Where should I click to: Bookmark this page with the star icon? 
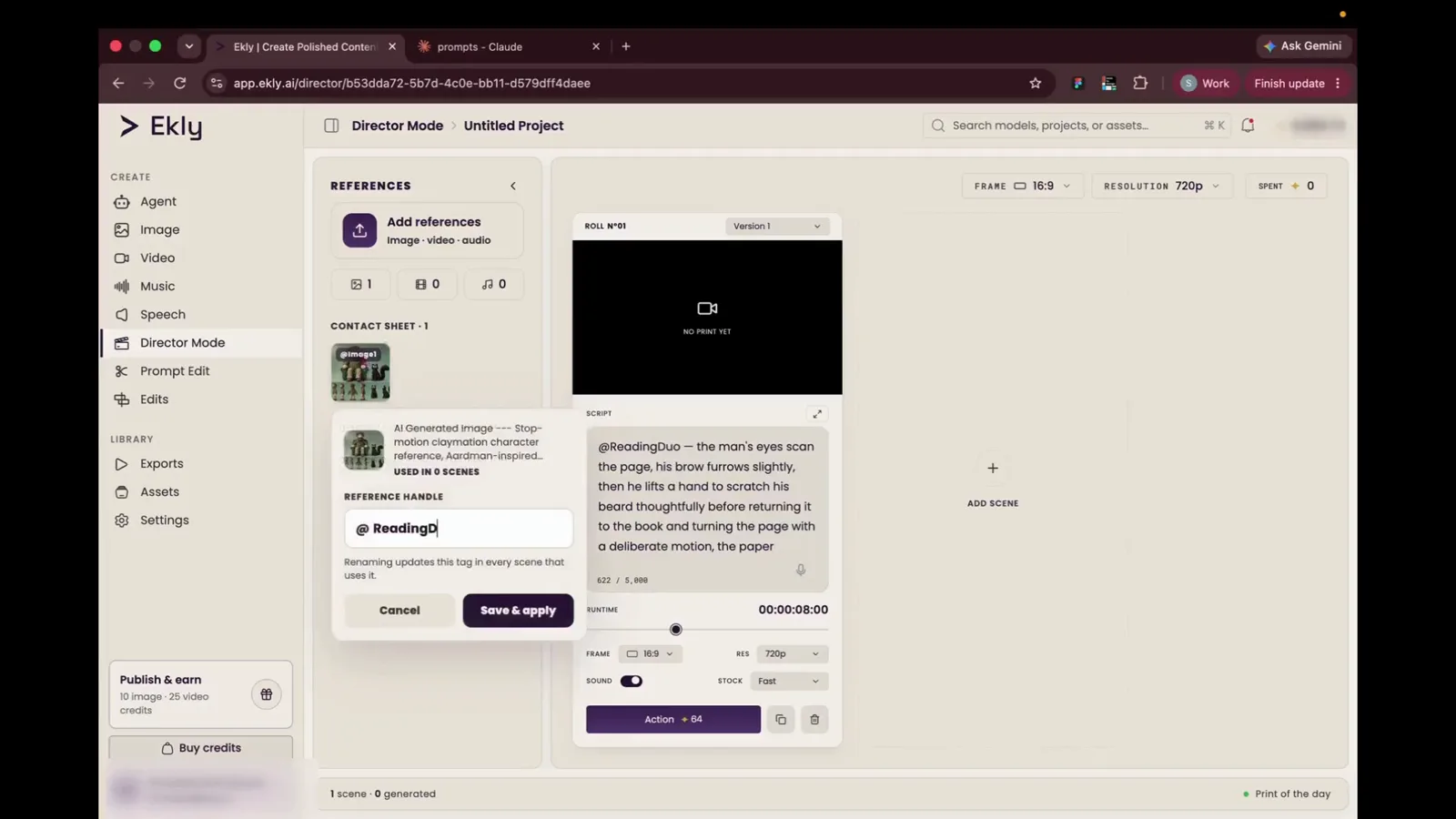click(x=1036, y=83)
